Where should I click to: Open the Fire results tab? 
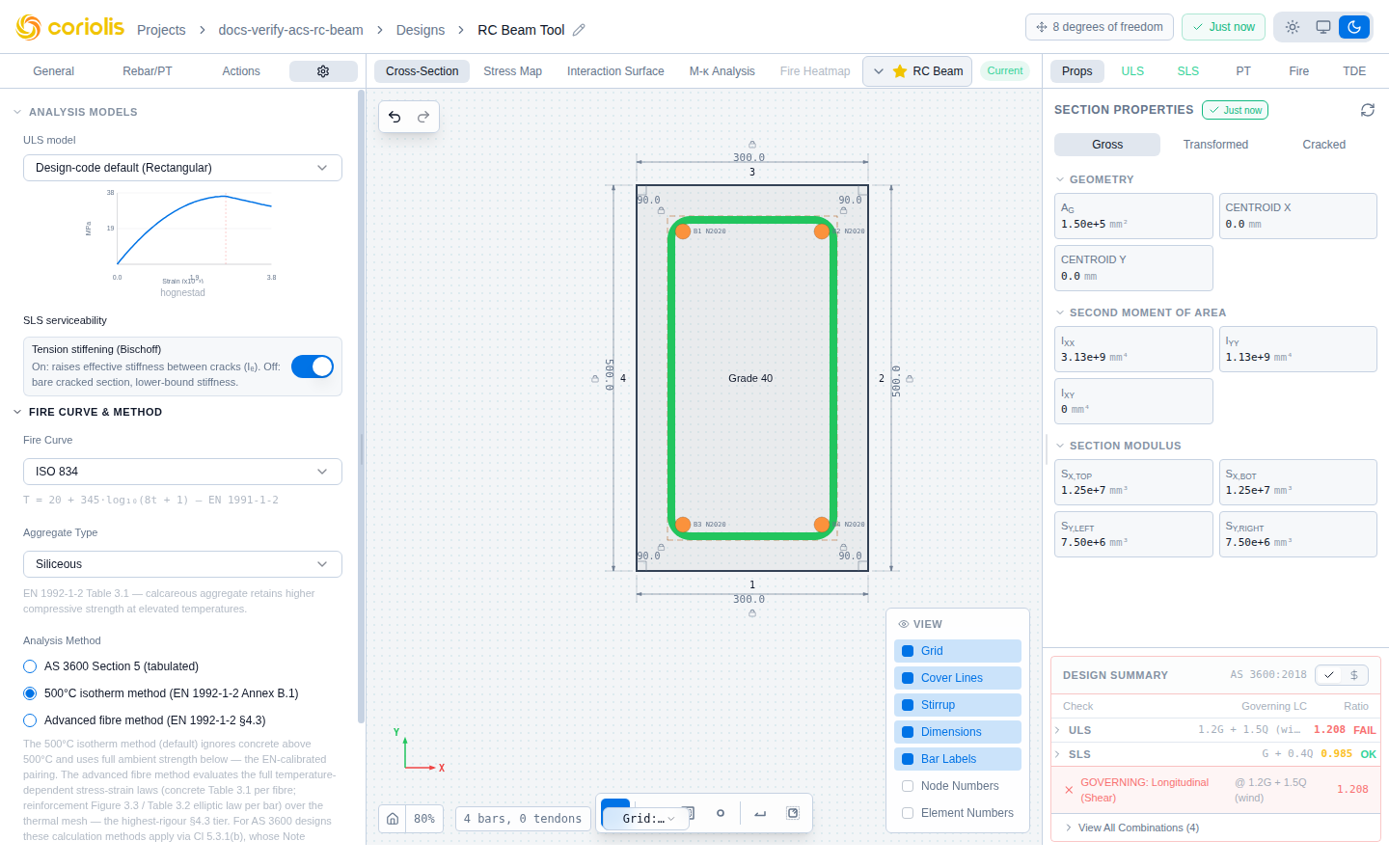(1299, 71)
